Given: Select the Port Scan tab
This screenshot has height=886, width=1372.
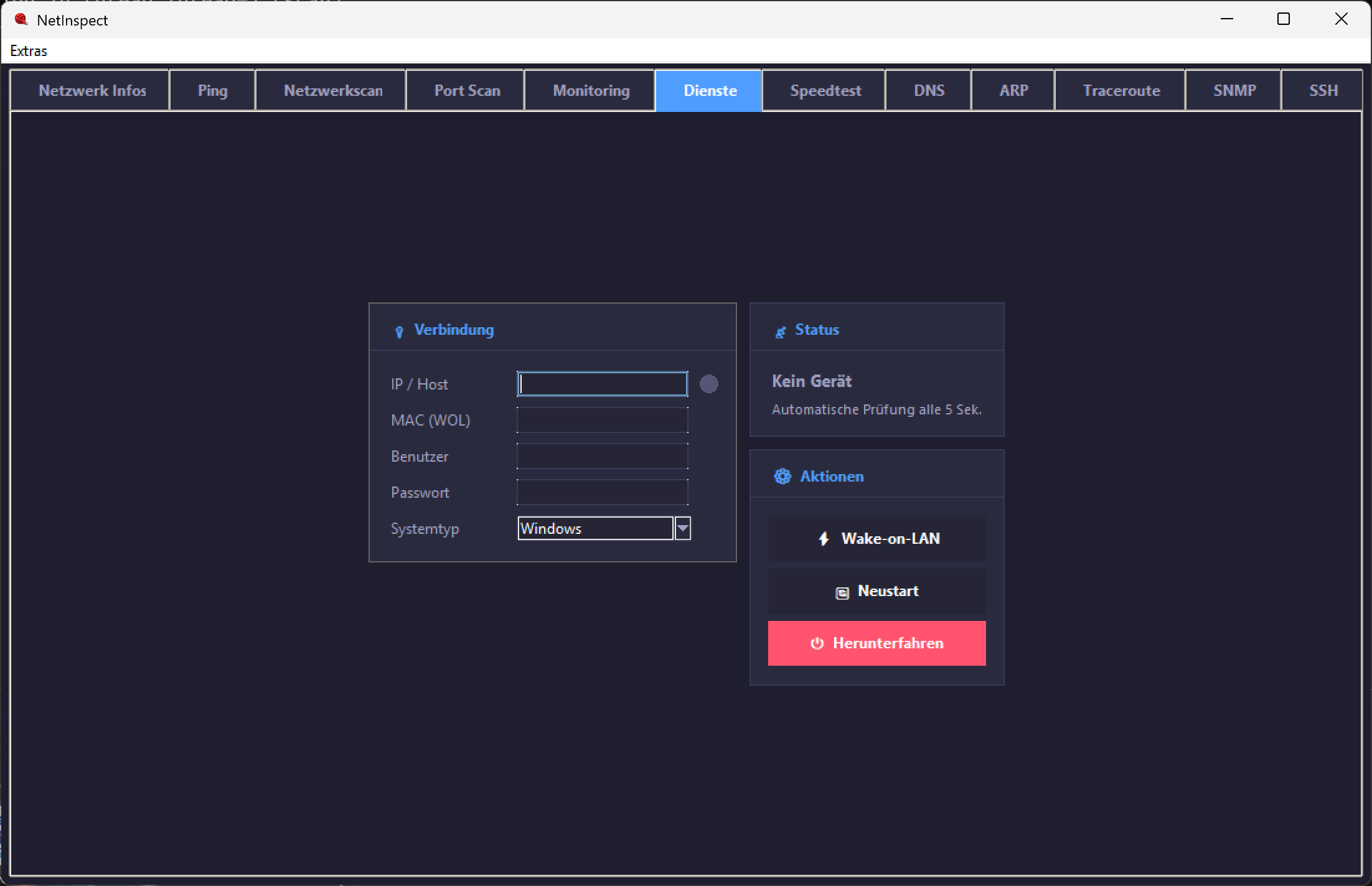Looking at the screenshot, I should (x=466, y=91).
